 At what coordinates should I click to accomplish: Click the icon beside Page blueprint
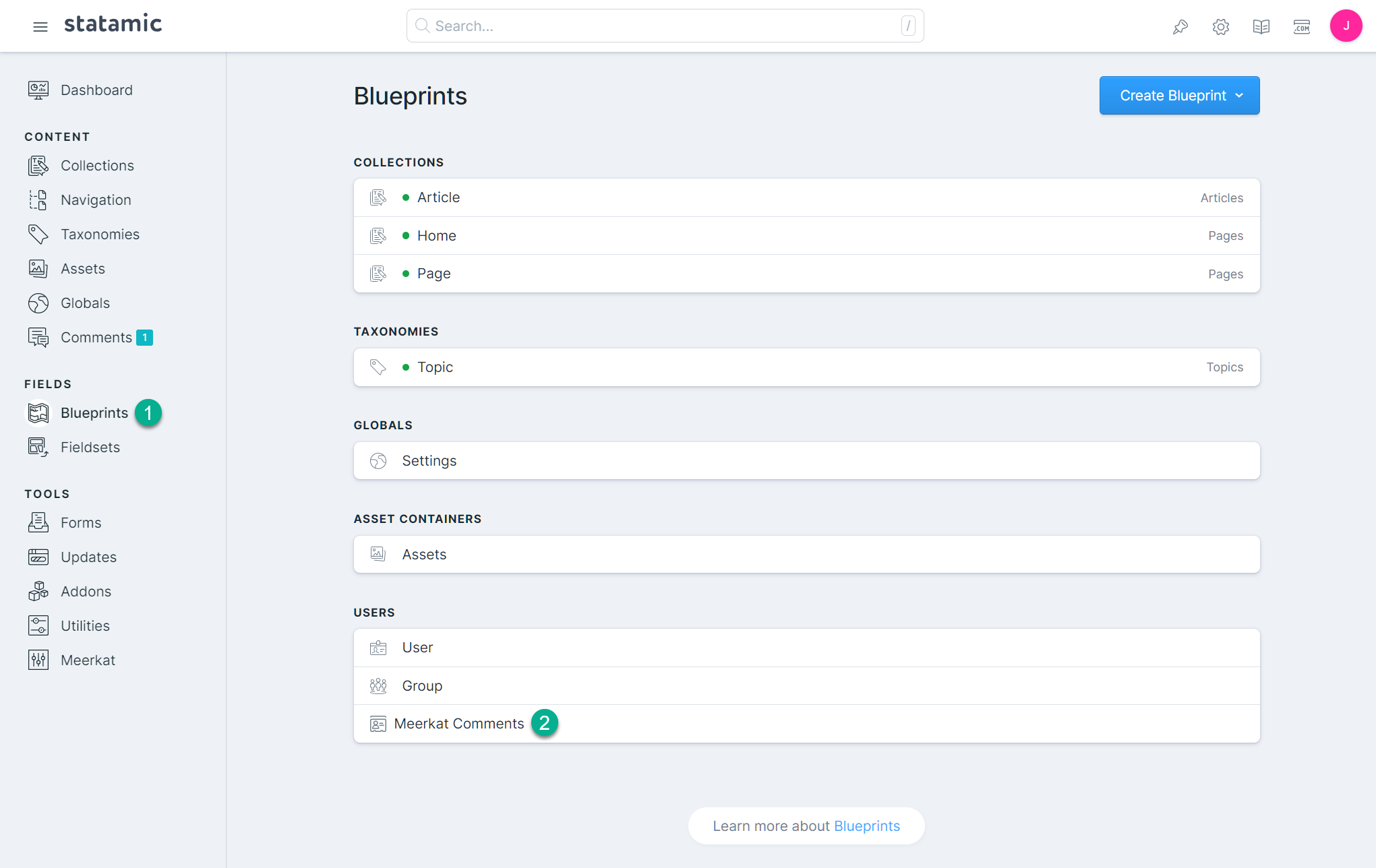click(x=378, y=274)
